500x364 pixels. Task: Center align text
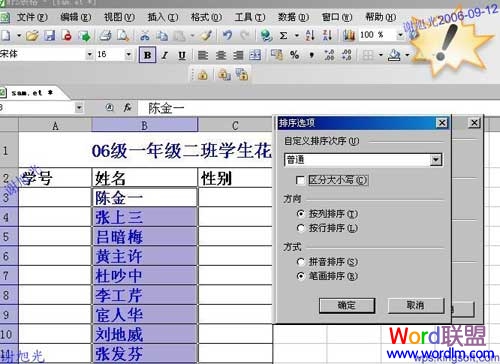tap(221, 55)
